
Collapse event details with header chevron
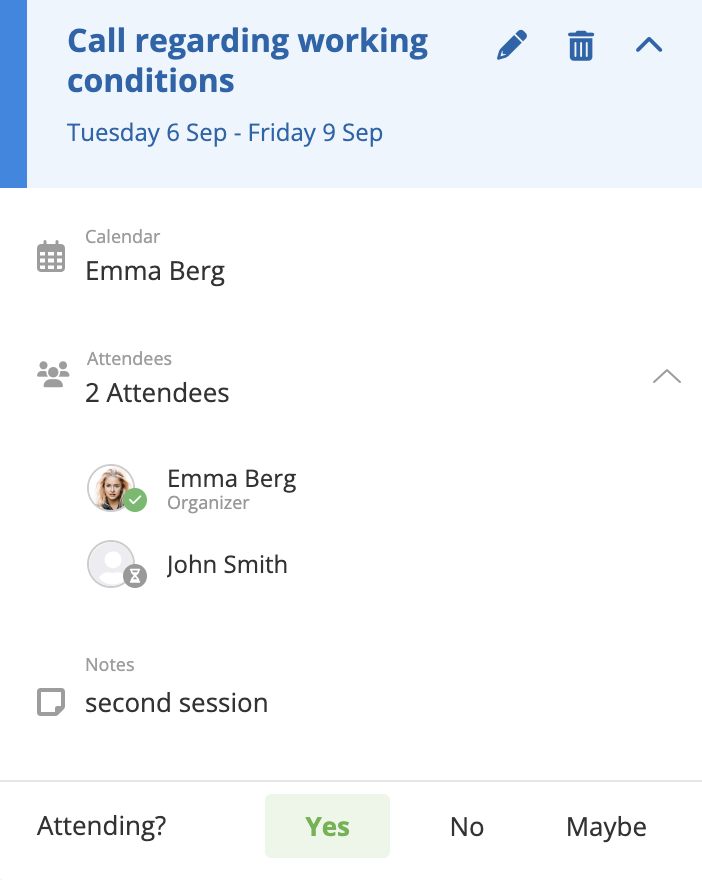click(649, 45)
